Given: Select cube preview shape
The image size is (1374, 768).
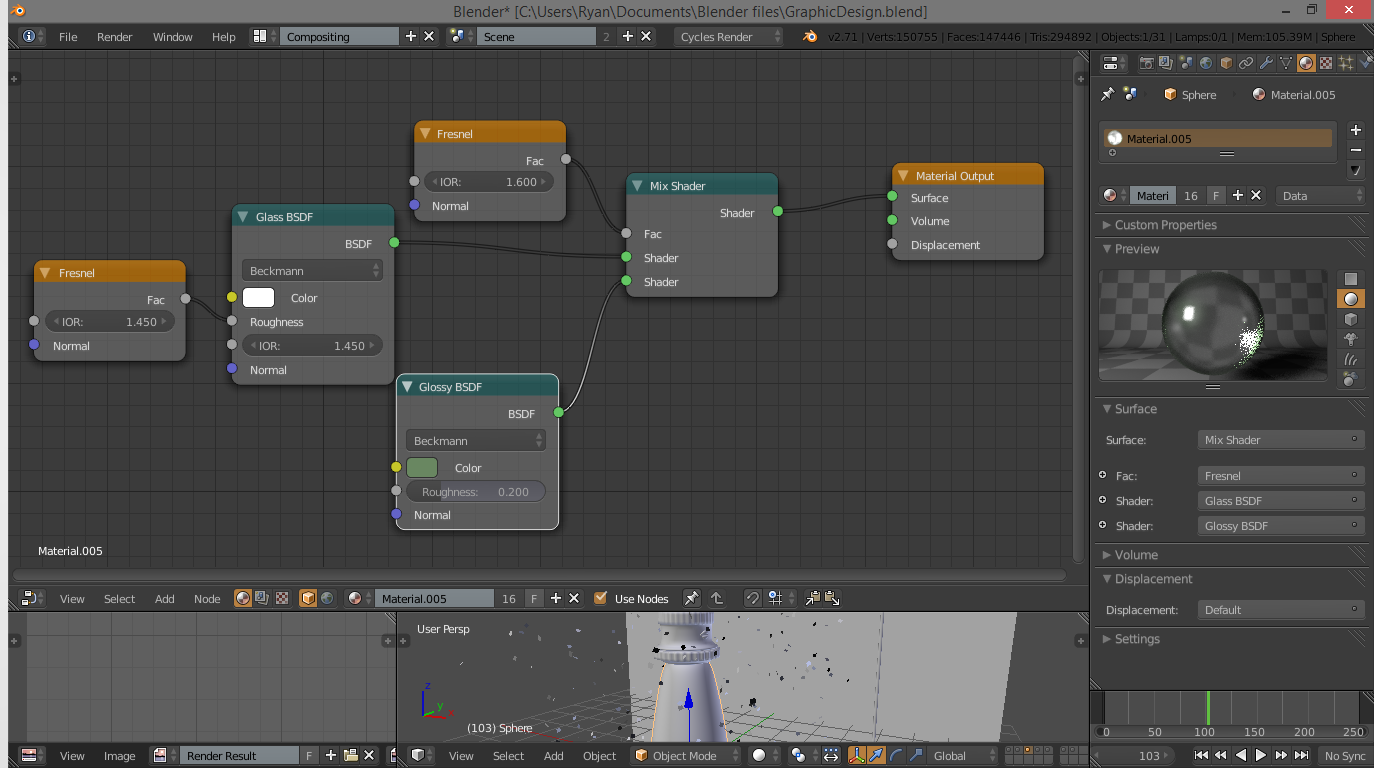Looking at the screenshot, I should coord(1351,319).
